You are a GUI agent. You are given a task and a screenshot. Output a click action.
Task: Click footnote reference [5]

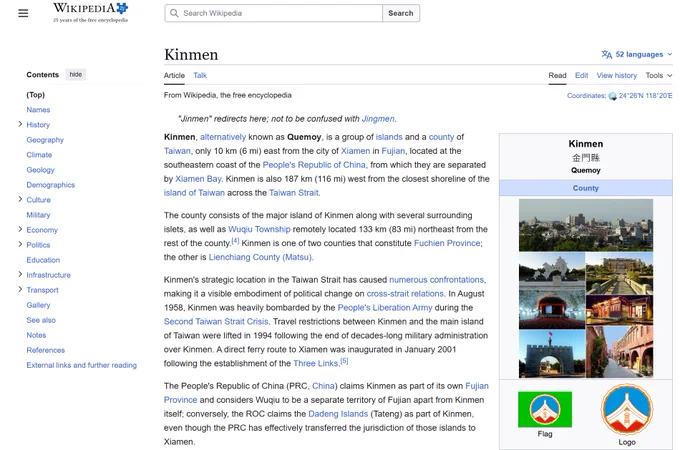(x=344, y=361)
